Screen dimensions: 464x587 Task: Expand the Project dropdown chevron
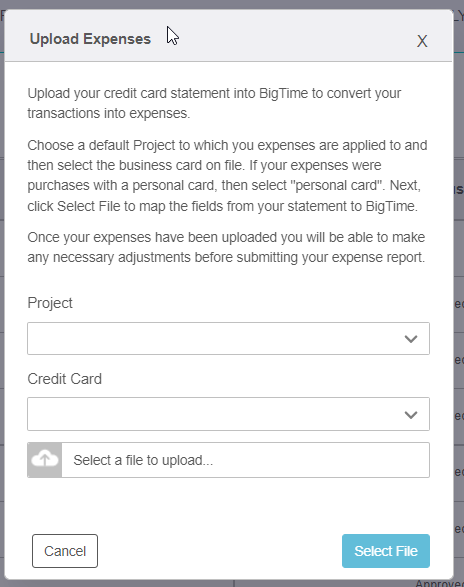click(x=411, y=339)
